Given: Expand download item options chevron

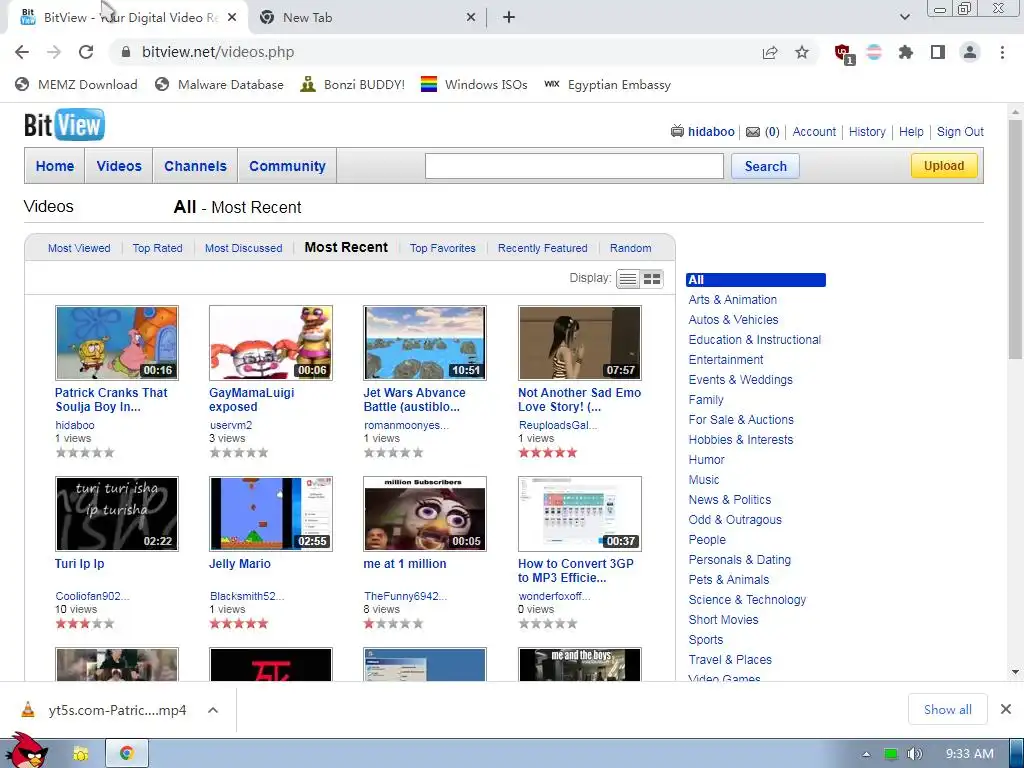Looking at the screenshot, I should point(213,710).
